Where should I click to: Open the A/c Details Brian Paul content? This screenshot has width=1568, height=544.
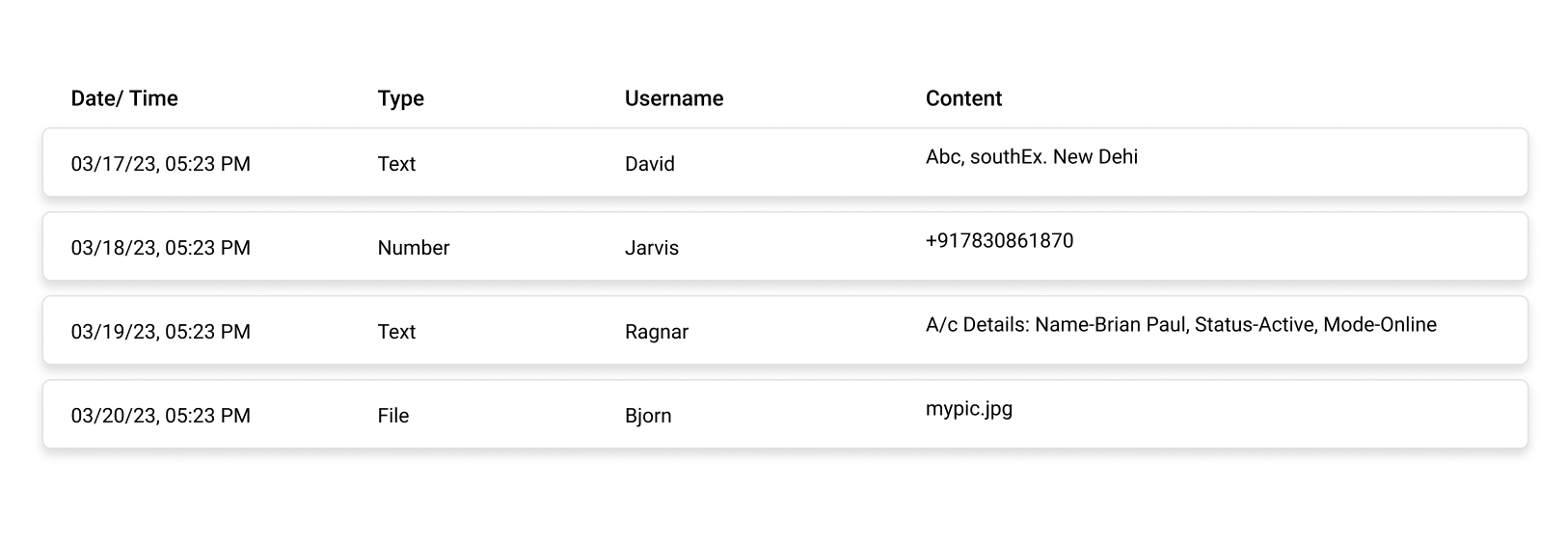(1181, 324)
